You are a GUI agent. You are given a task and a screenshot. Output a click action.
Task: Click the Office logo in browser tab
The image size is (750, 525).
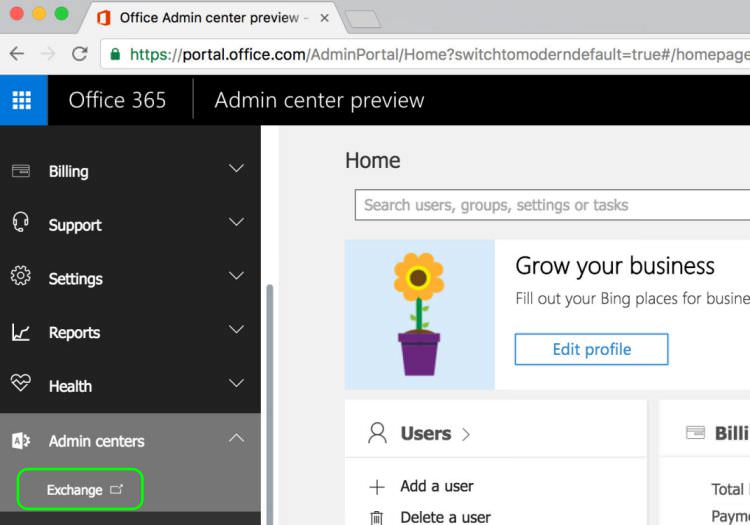coord(104,18)
